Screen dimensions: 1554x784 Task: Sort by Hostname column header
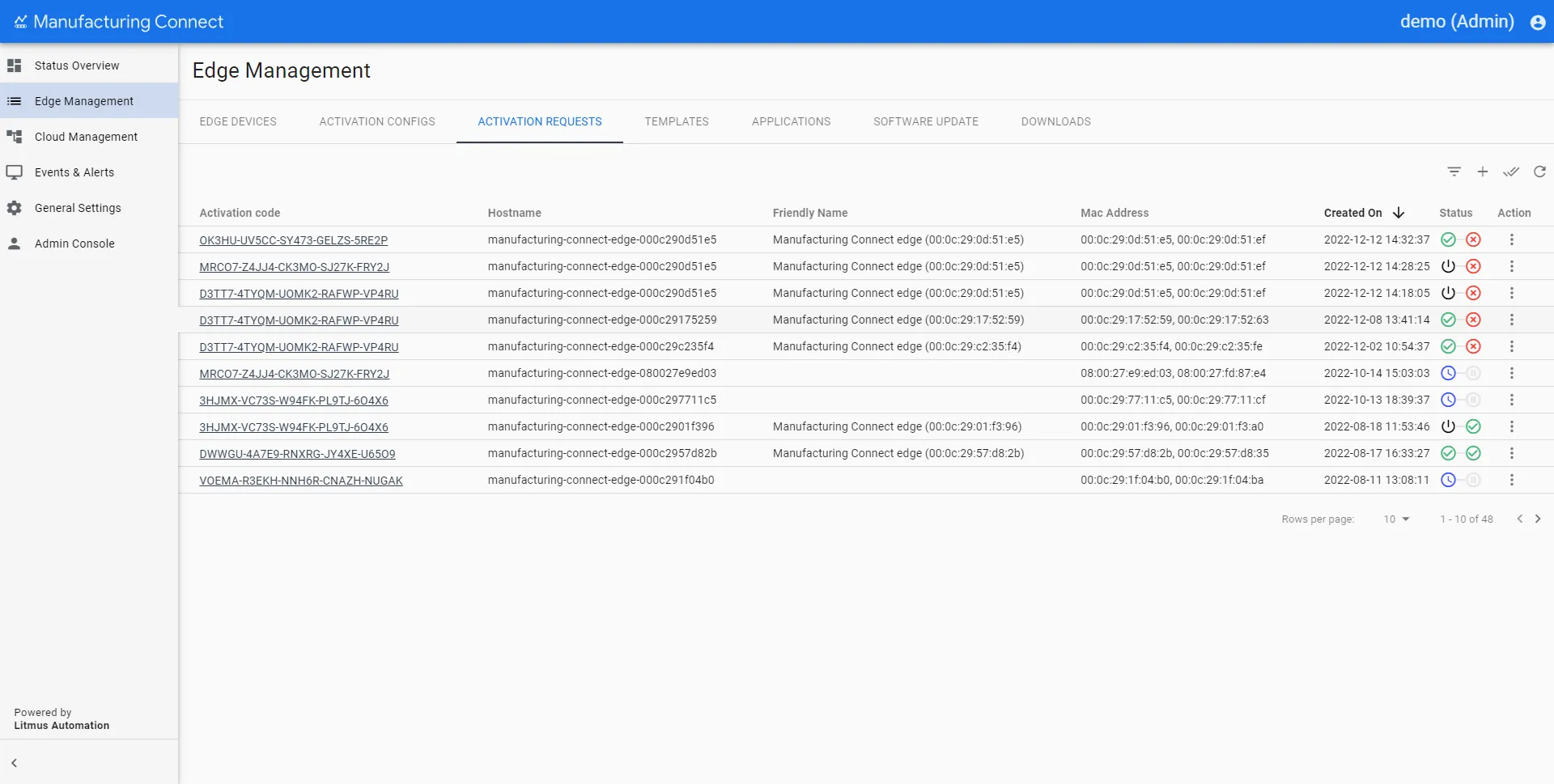(514, 213)
